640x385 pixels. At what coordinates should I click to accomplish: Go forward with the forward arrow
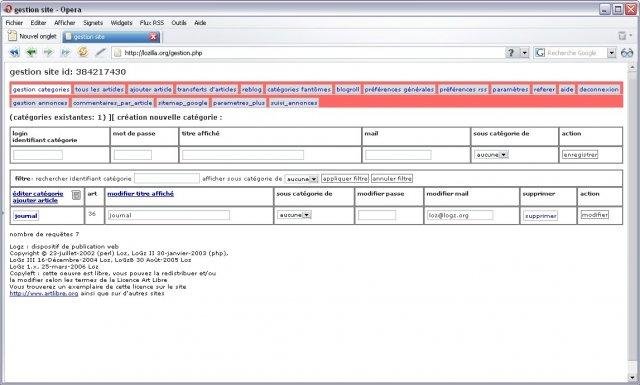(x=48, y=52)
